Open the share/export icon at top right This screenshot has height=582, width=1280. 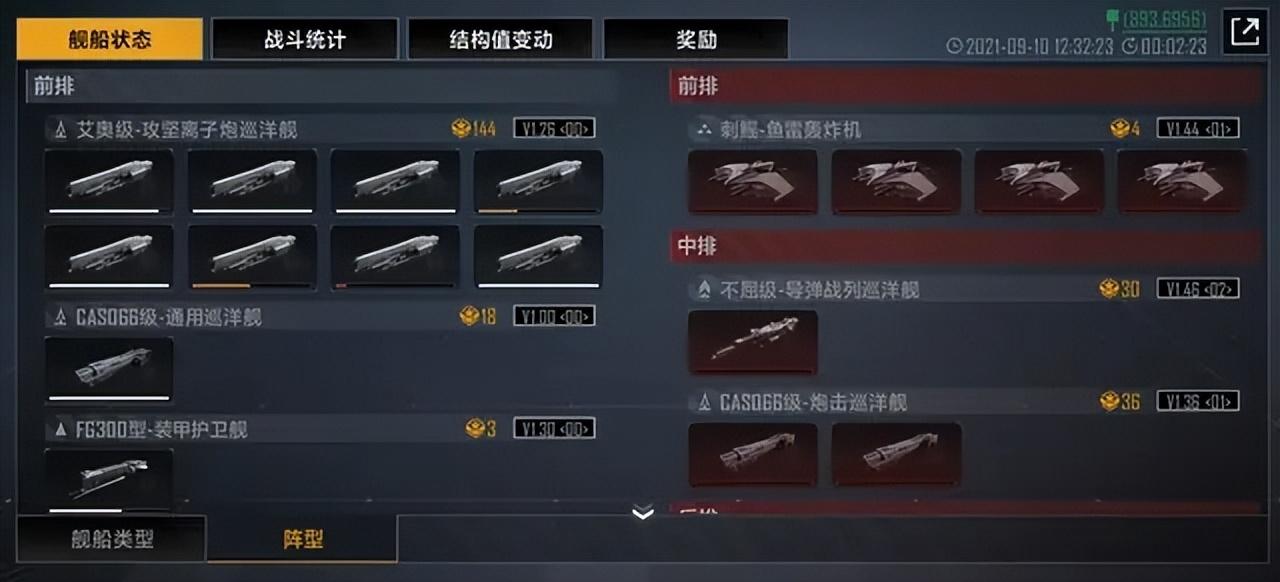tap(1245, 31)
